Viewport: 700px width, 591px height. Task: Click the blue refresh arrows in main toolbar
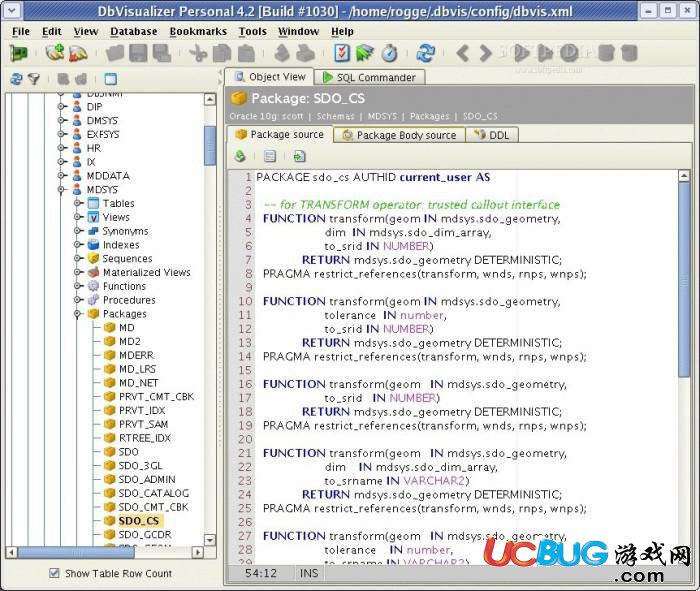tap(425, 53)
